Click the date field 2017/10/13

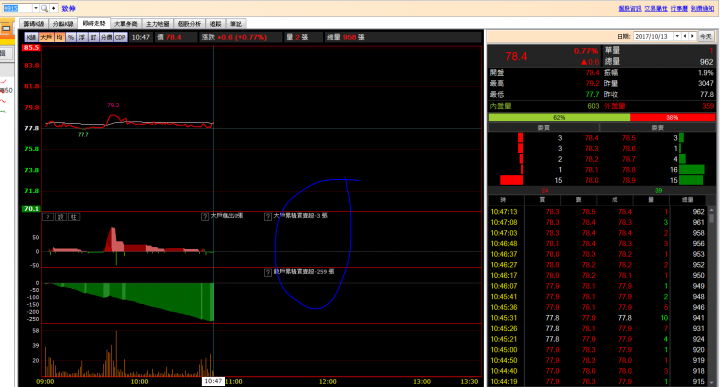click(654, 36)
